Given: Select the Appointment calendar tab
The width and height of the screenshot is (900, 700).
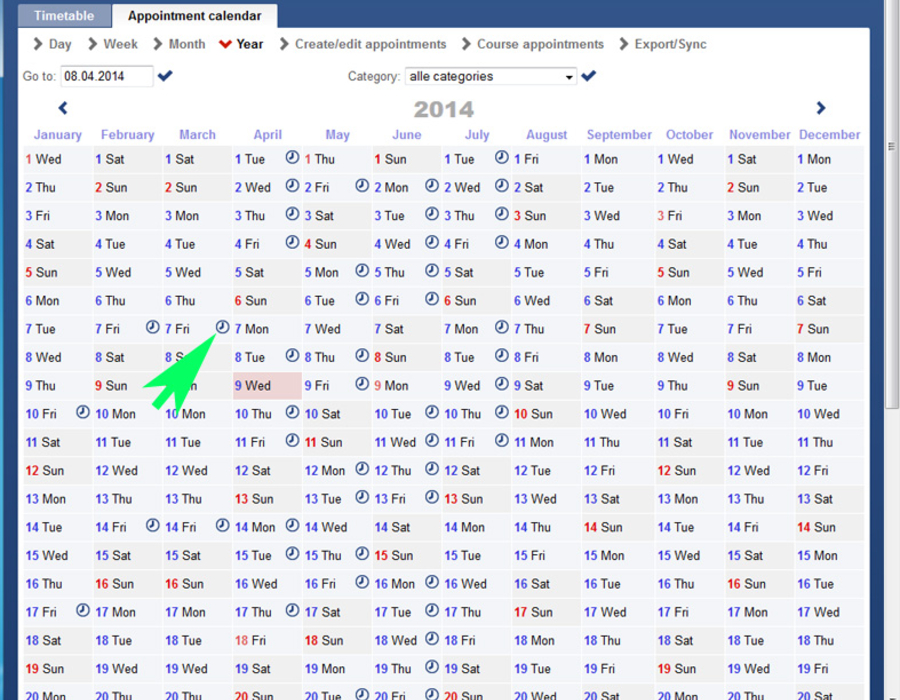Looking at the screenshot, I should pyautogui.click(x=195, y=15).
